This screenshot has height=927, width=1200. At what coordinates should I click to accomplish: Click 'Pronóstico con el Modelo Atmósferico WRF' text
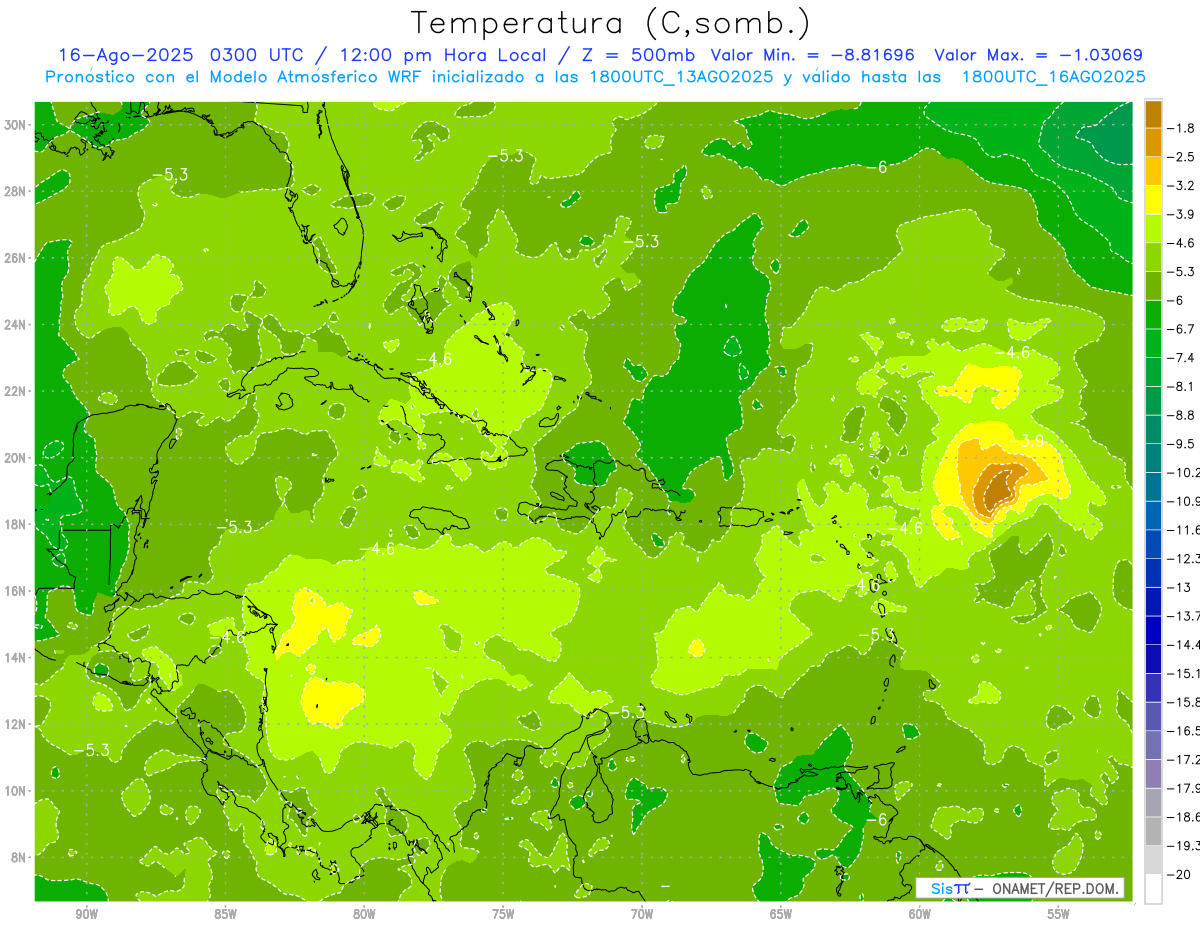point(234,77)
